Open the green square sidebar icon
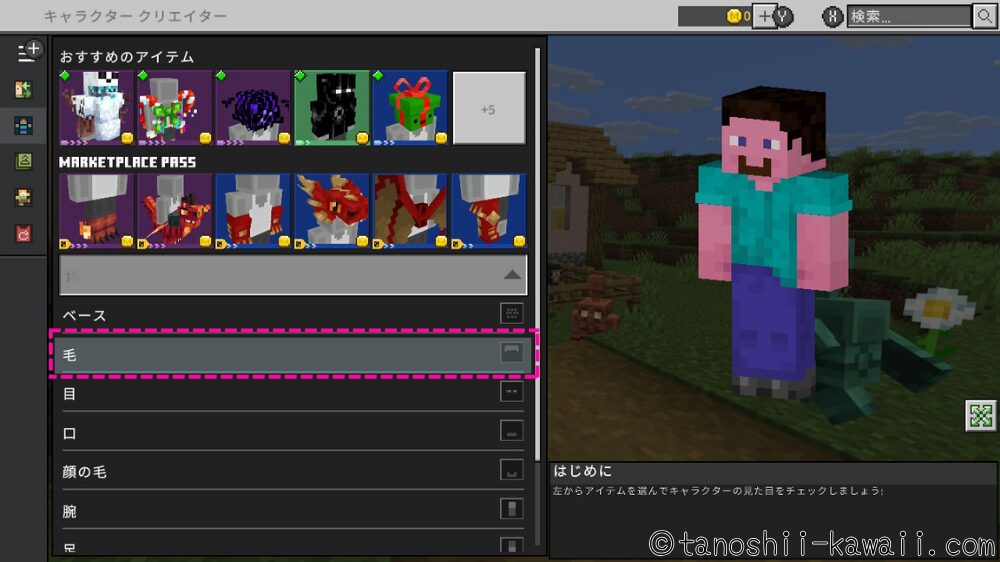1000x562 pixels. tap(24, 161)
